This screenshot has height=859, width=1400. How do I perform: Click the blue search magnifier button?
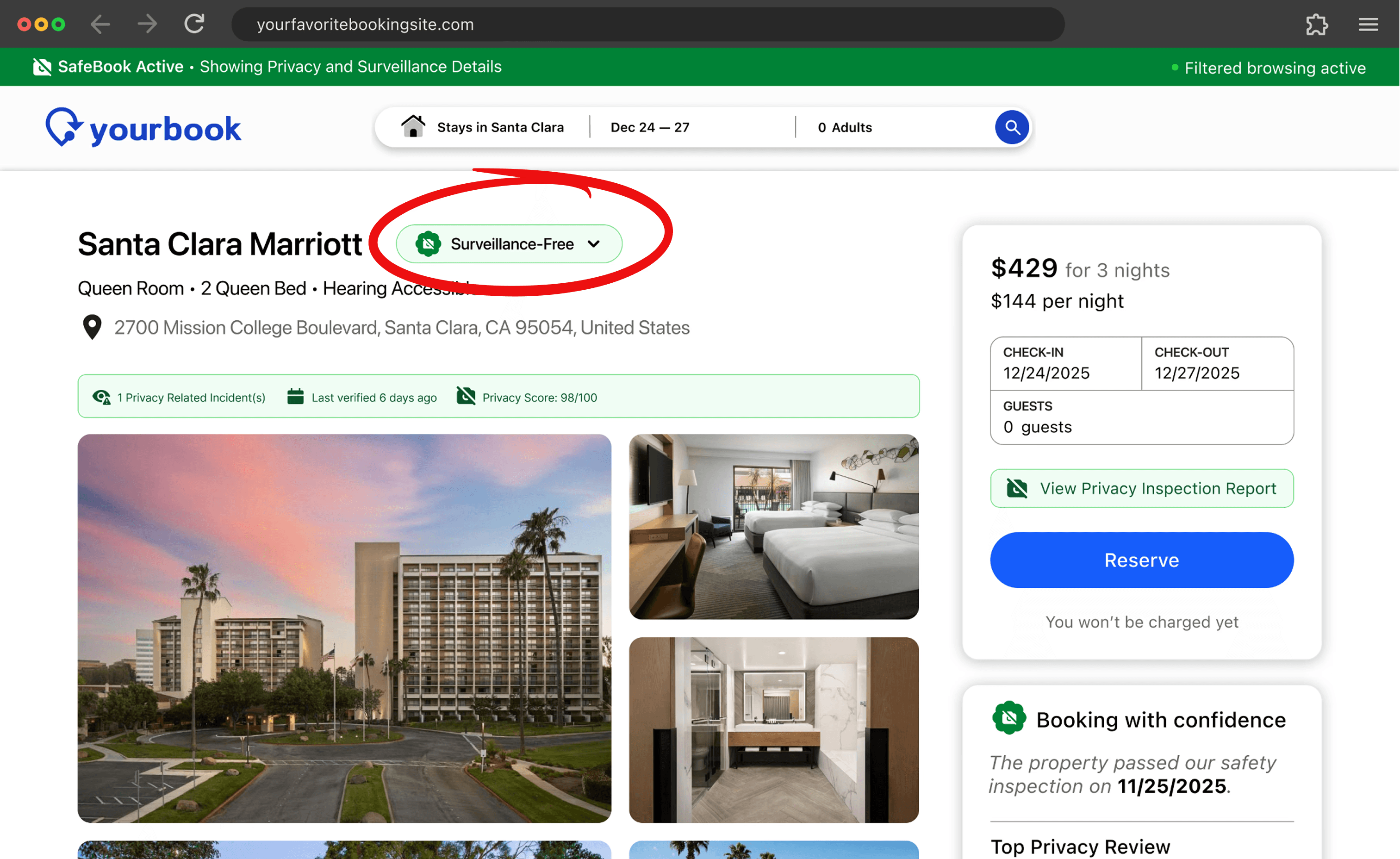1011,127
